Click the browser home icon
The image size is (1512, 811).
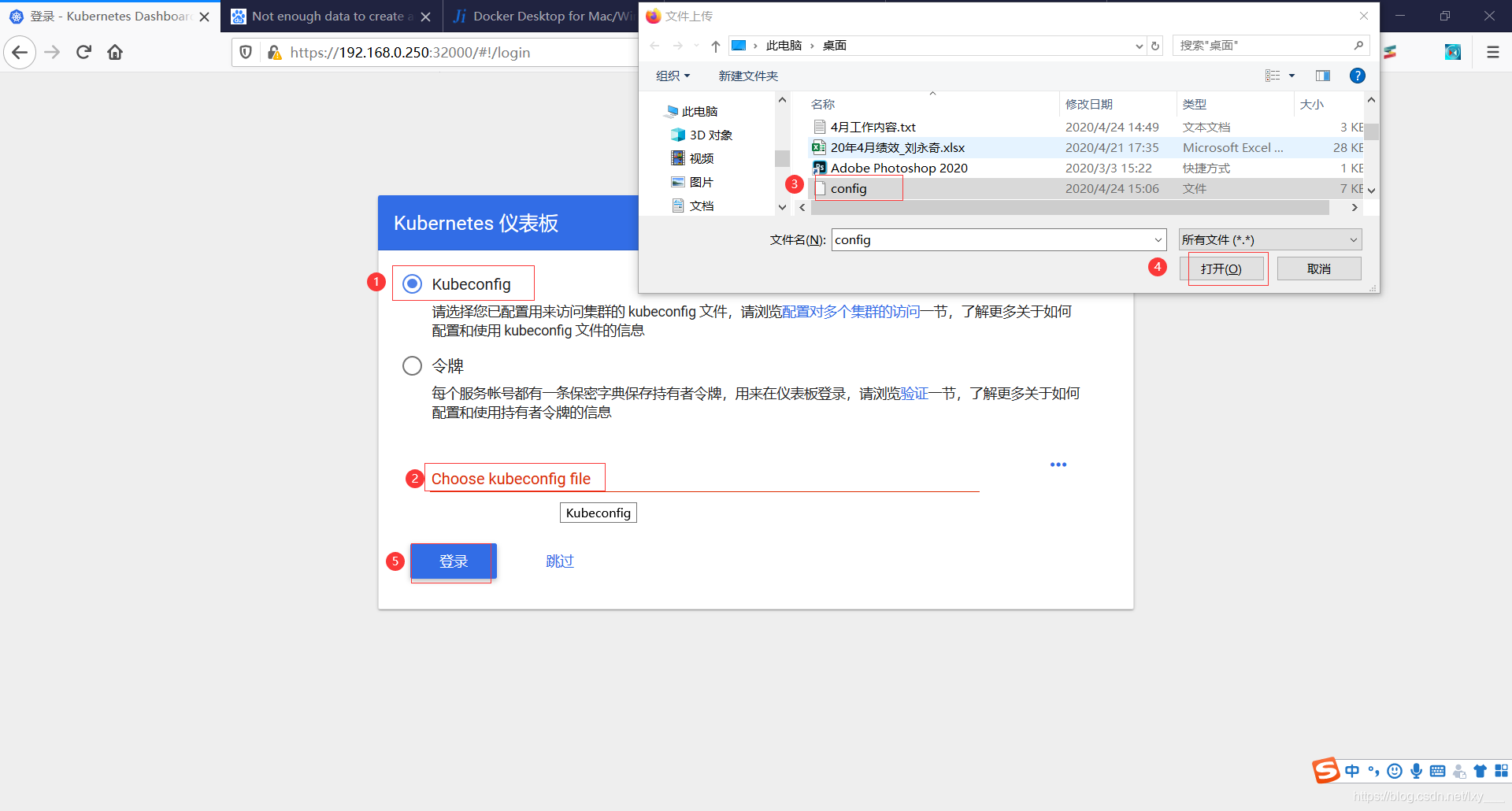pyautogui.click(x=115, y=53)
